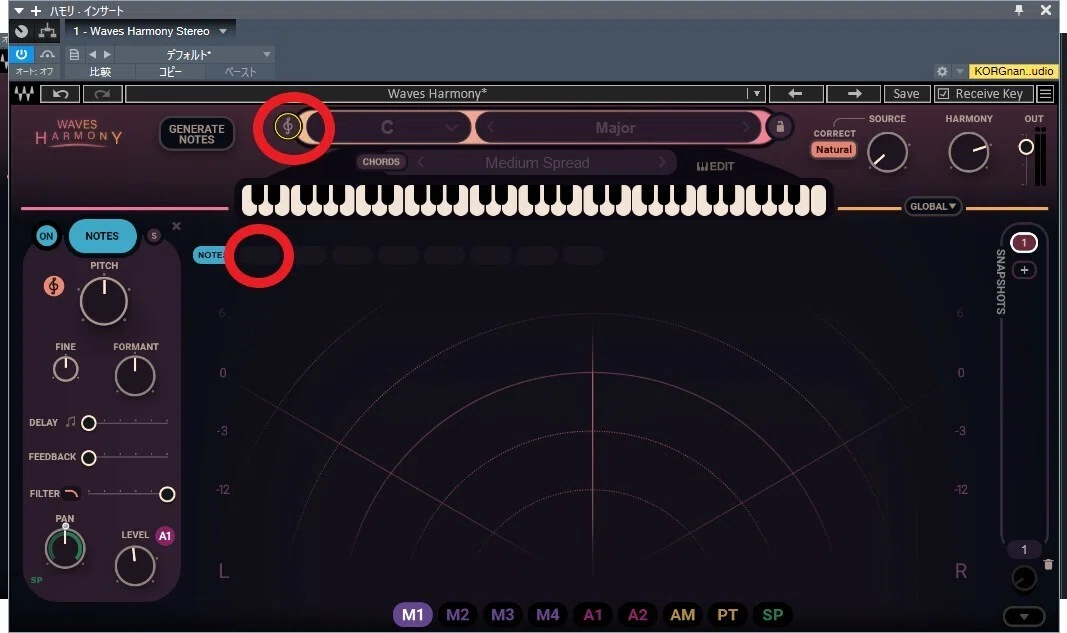Open the hamburger menu beside Receive Key
Viewport: 1067px width, 633px height.
coord(1045,94)
